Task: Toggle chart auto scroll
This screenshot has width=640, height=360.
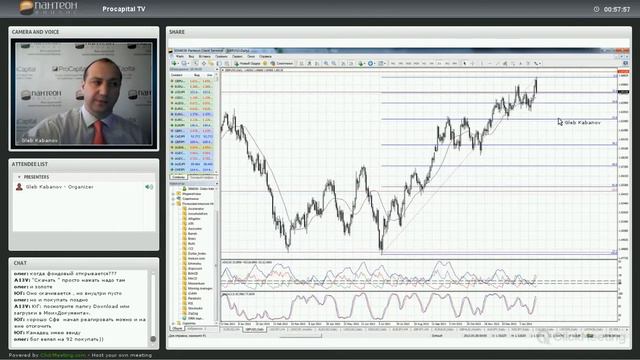Action: coord(343,63)
